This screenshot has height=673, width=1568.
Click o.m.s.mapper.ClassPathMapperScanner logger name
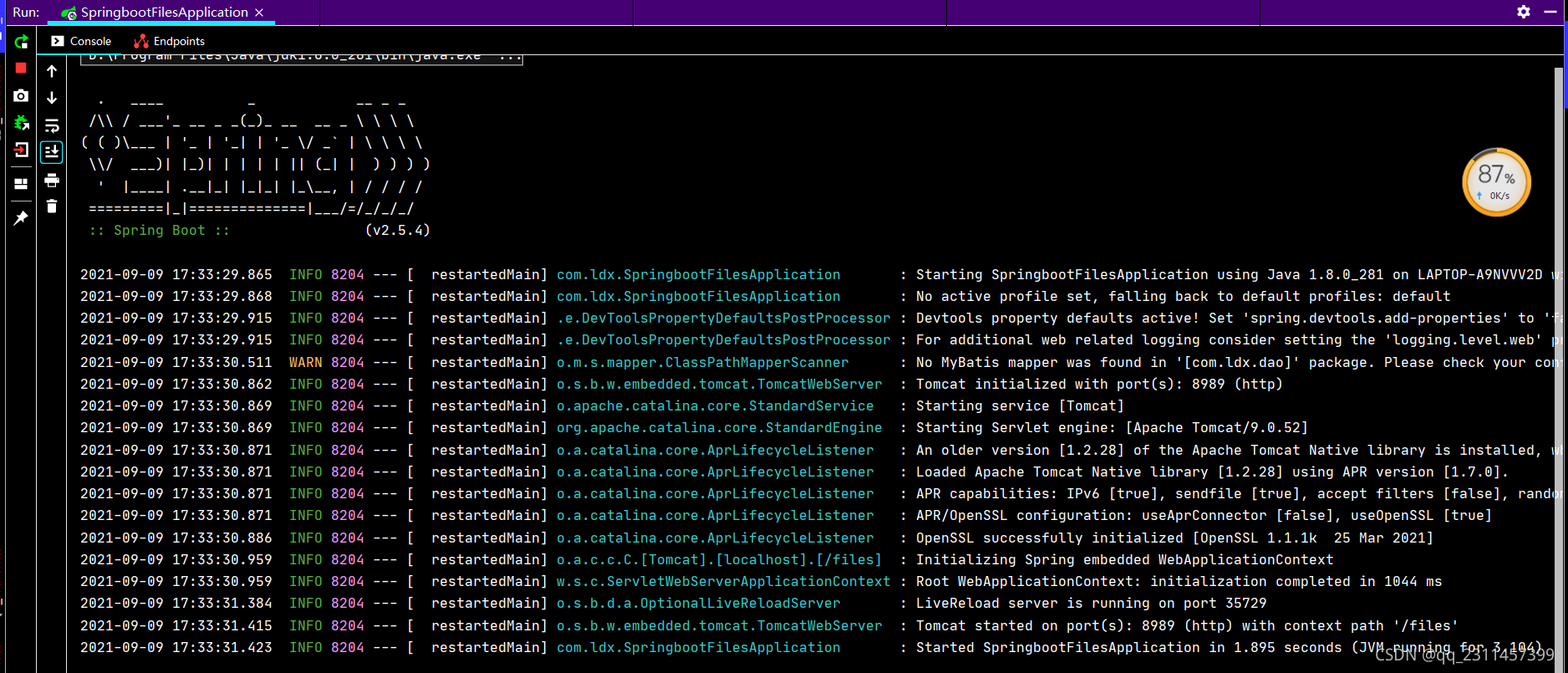point(702,362)
